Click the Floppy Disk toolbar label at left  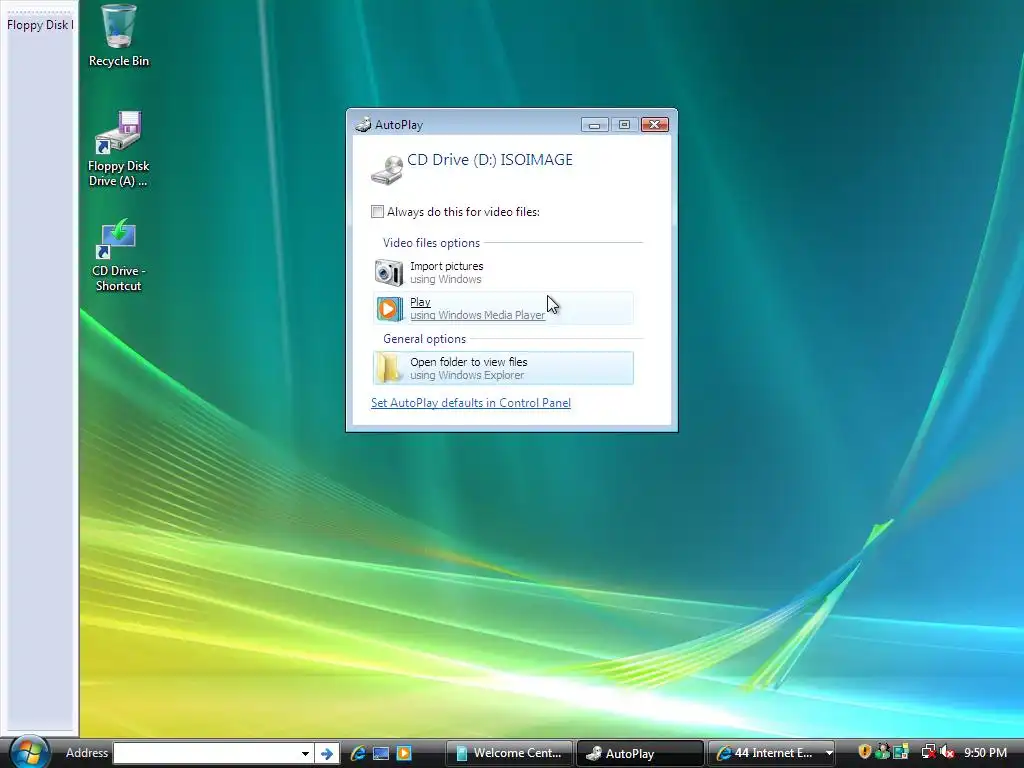click(40, 25)
